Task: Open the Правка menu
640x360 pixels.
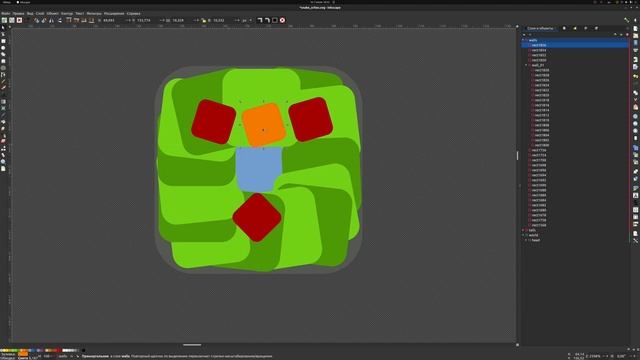Action: tap(18, 13)
